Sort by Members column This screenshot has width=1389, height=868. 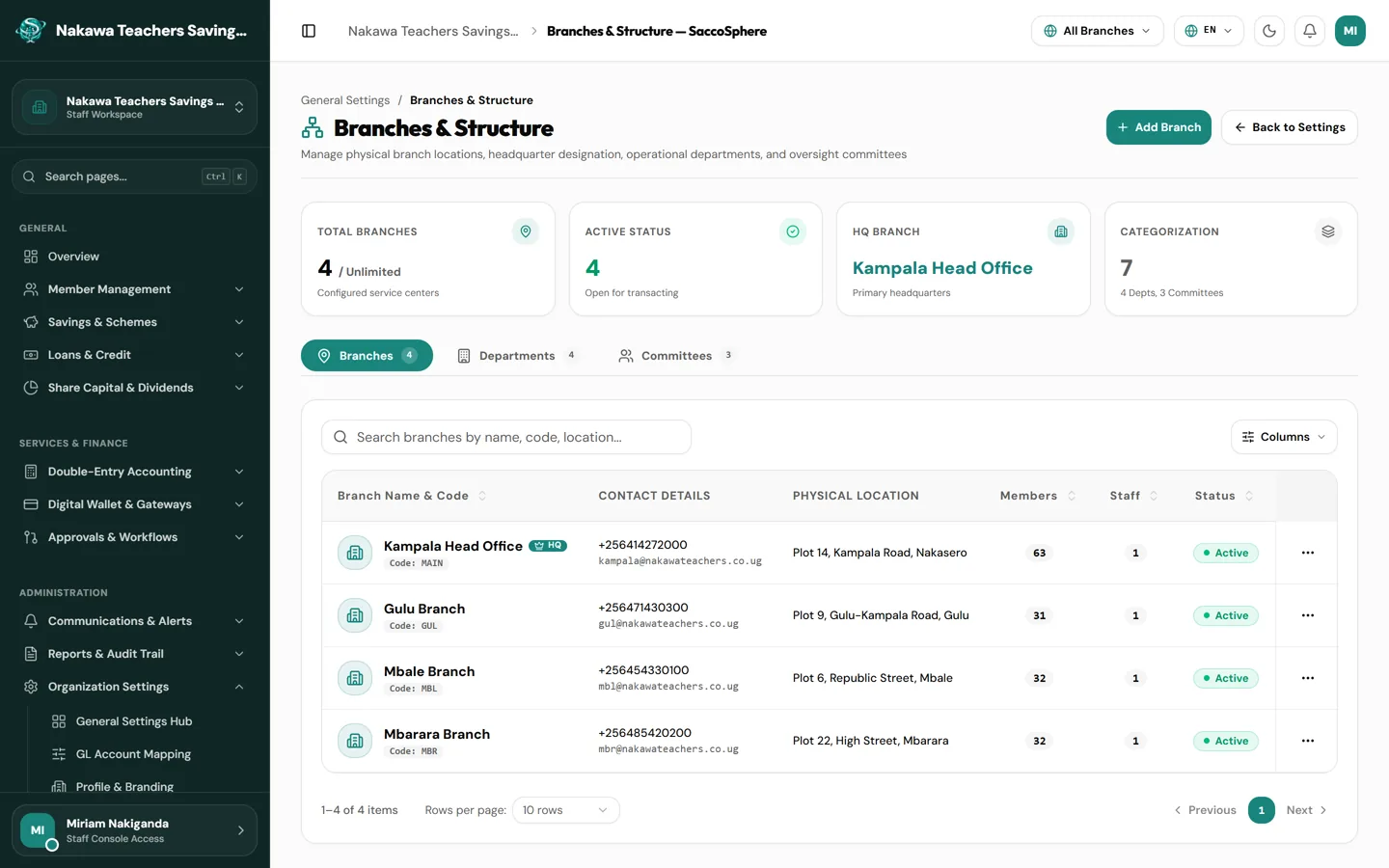1038,496
